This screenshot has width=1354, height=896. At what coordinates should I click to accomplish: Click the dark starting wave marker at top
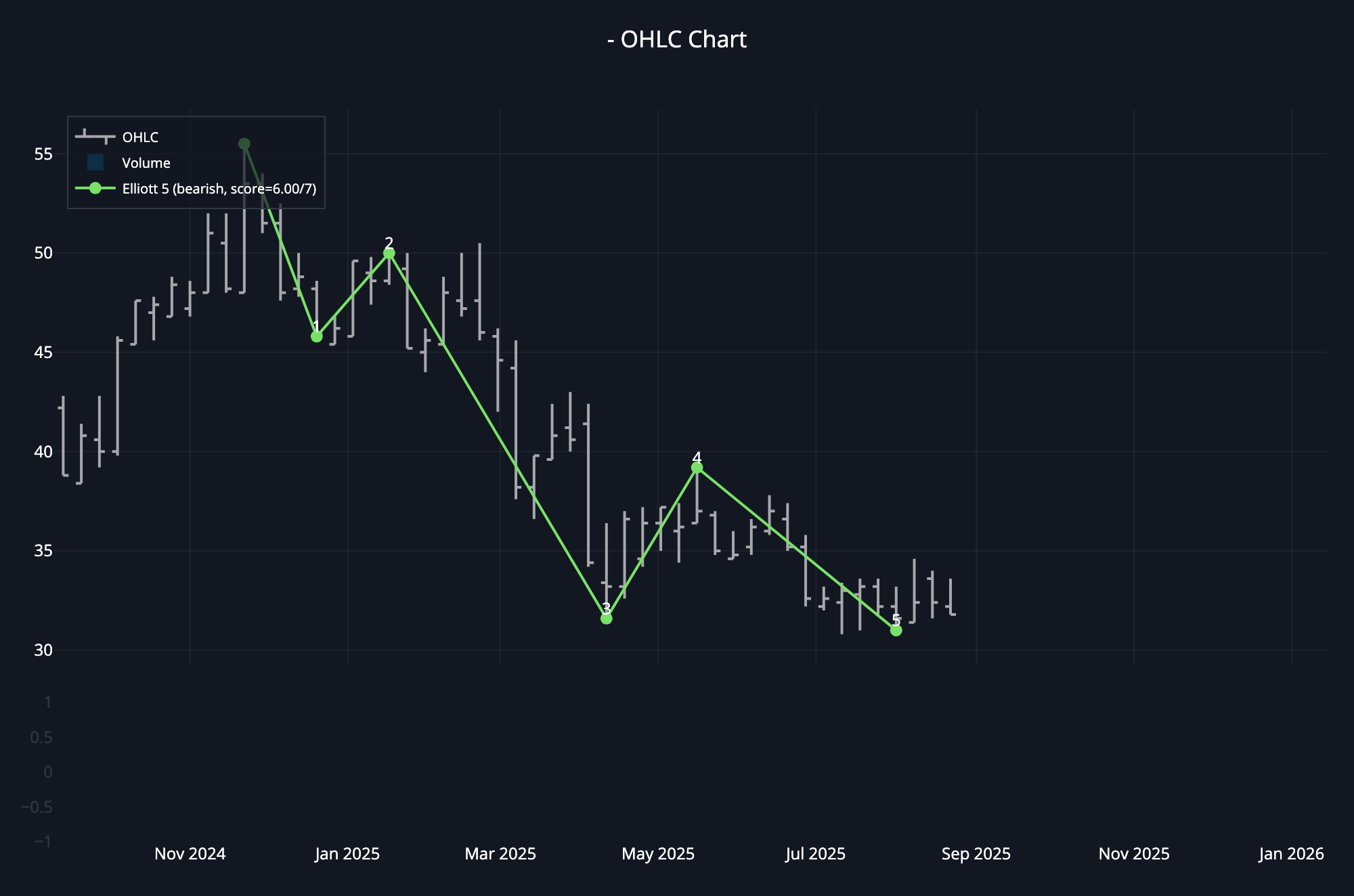[244, 144]
